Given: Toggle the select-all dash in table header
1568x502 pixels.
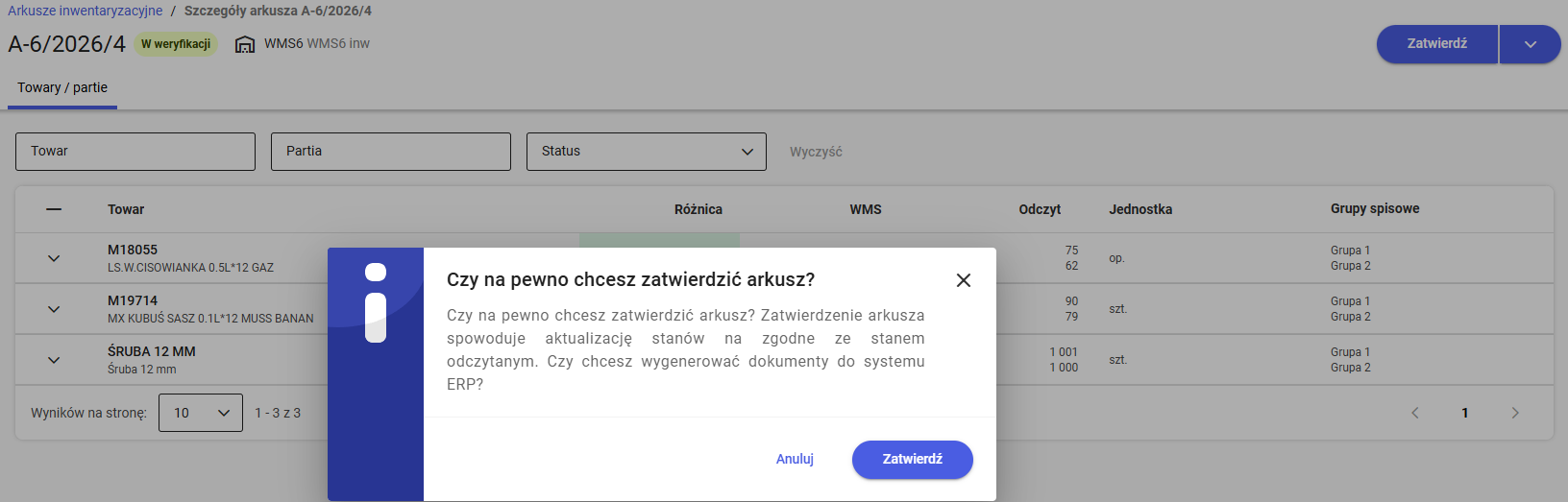Looking at the screenshot, I should tap(54, 209).
